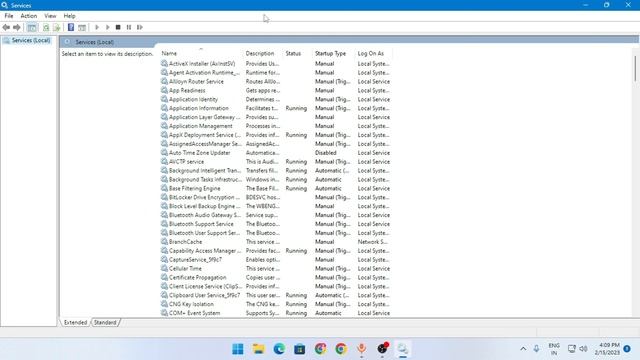Toggle the Show/Hide Action Pane toolbar icon
Image resolution: width=640 pixels, height=360 pixels.
point(82,27)
